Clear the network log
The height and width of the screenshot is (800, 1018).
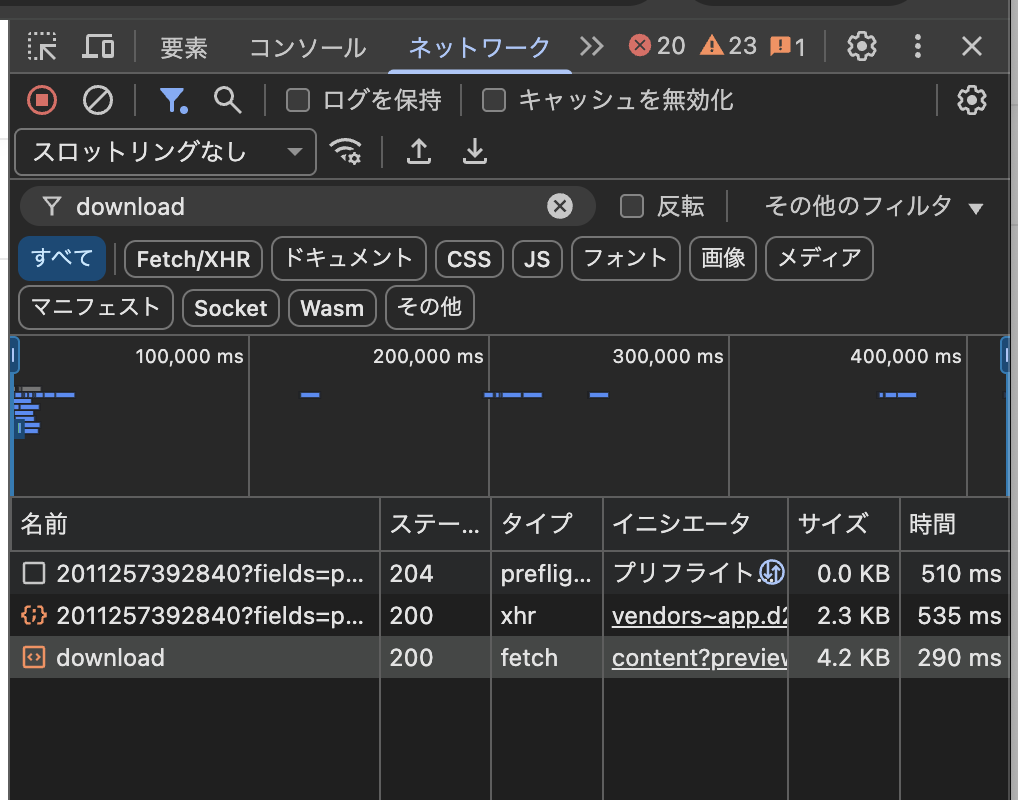(97, 100)
